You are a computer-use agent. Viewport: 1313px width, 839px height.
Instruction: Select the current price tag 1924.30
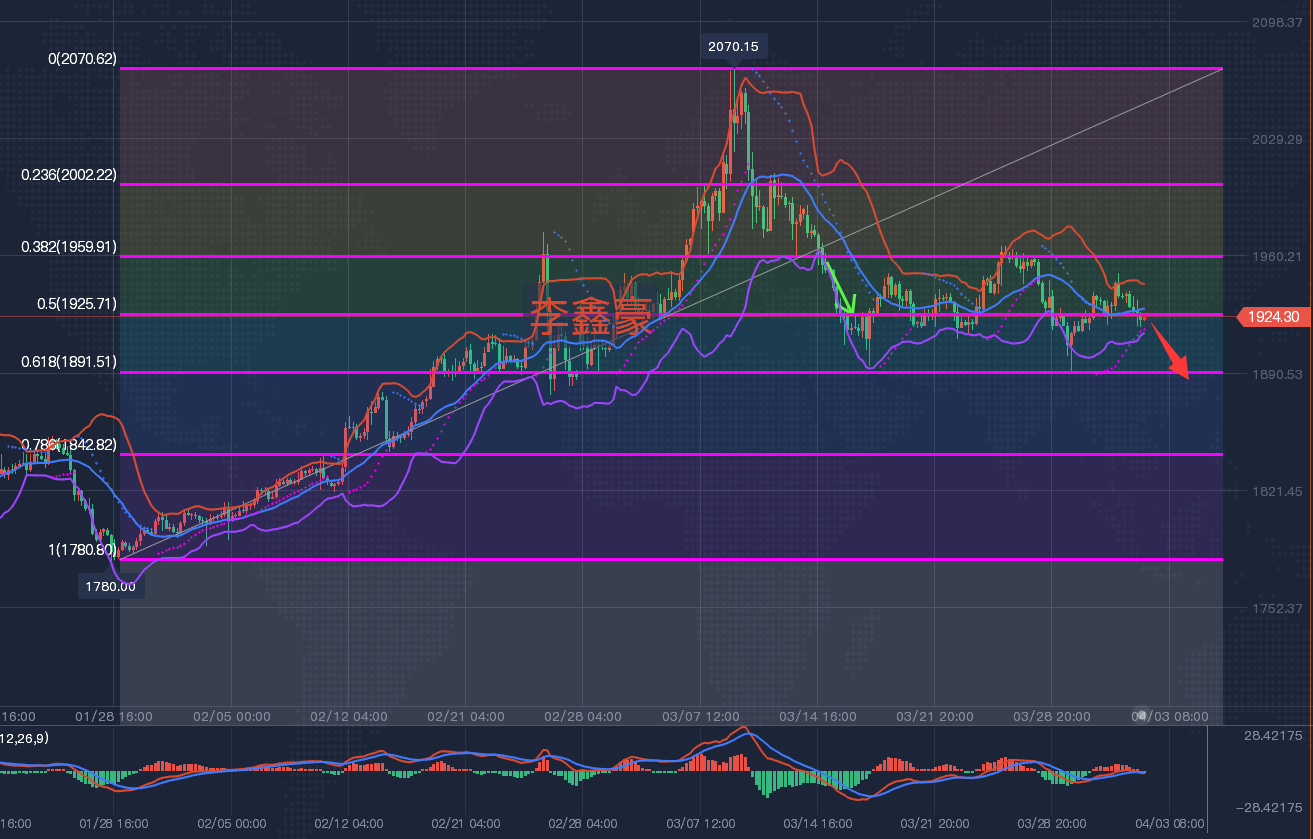(1274, 316)
